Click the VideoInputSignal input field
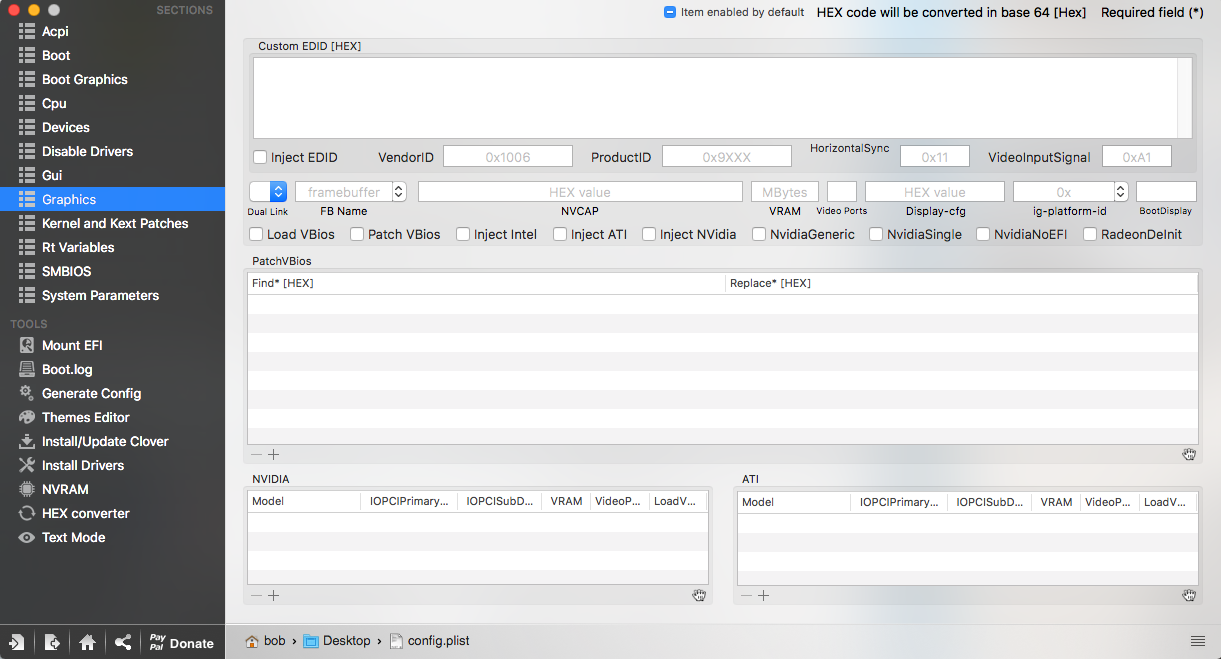 tap(1137, 157)
